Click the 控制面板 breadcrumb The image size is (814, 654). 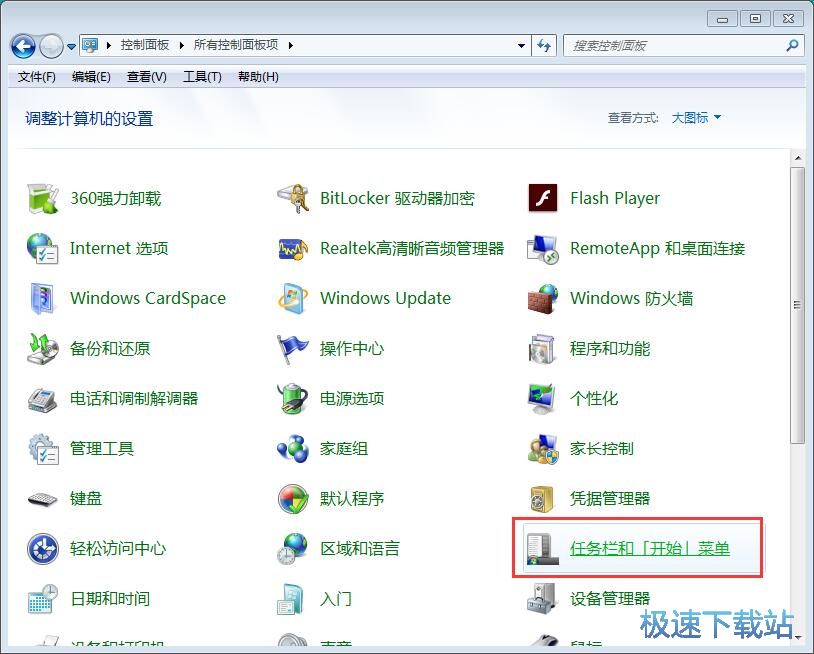tap(145, 45)
